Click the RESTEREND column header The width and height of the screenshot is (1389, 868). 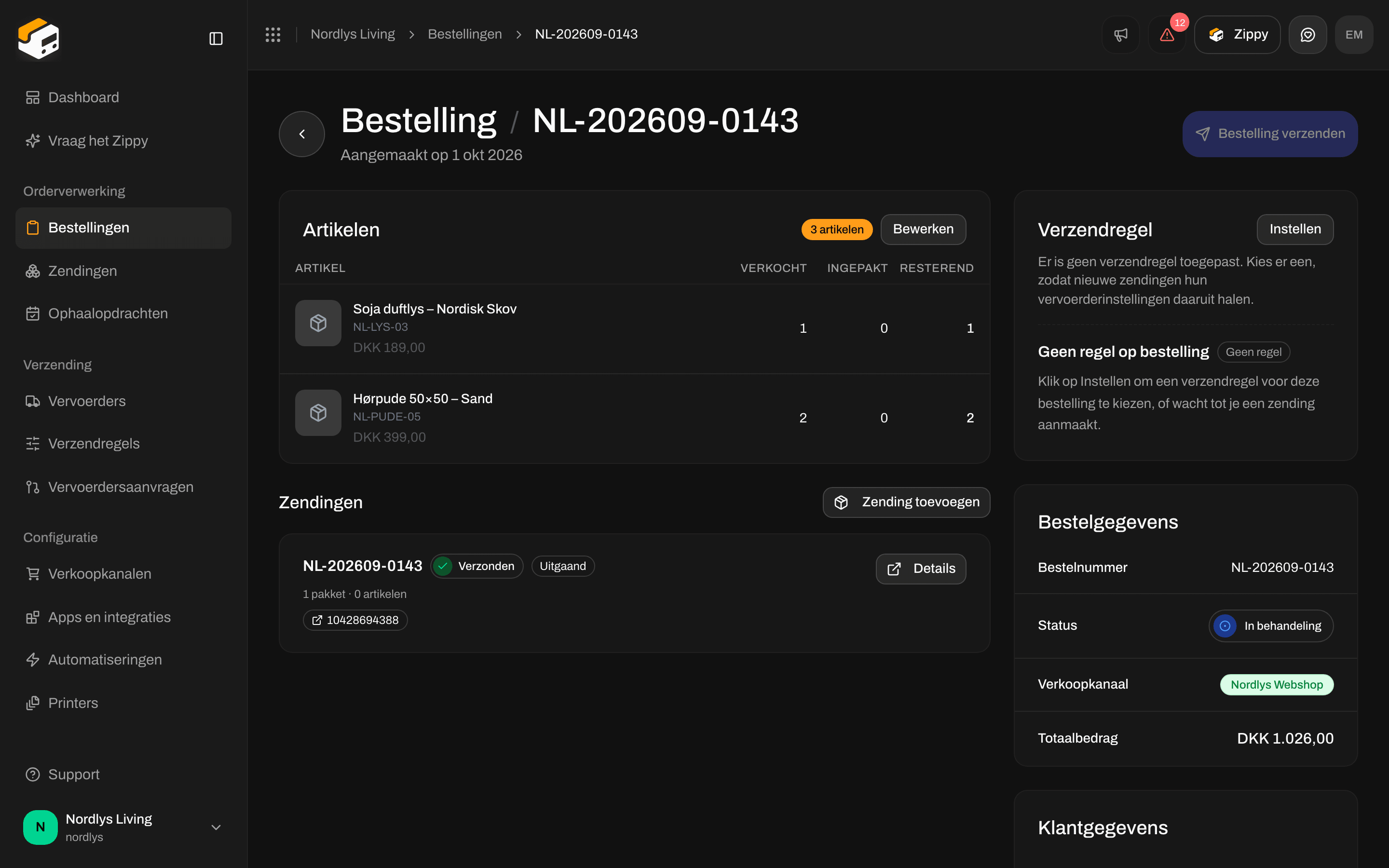pos(936,268)
